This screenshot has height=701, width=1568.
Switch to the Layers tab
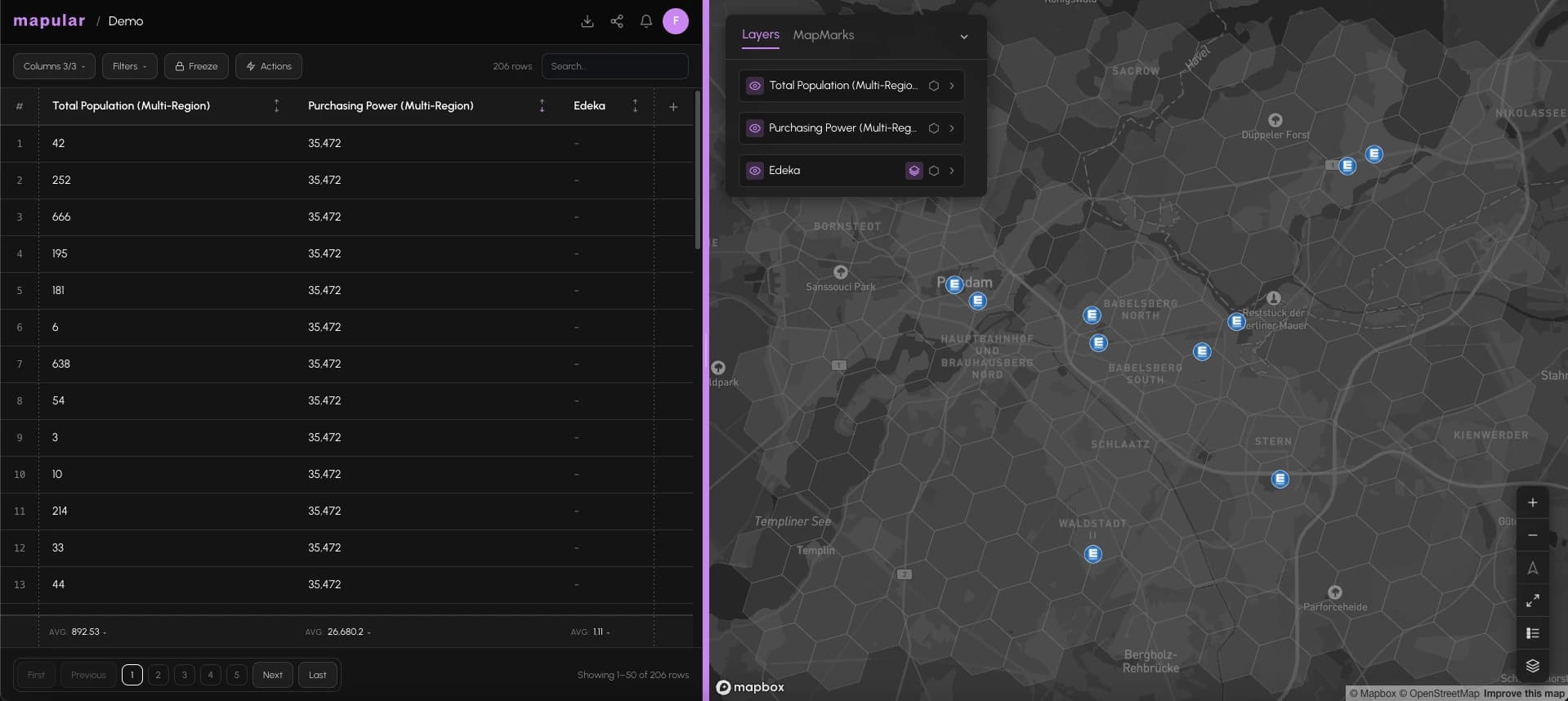(x=760, y=34)
